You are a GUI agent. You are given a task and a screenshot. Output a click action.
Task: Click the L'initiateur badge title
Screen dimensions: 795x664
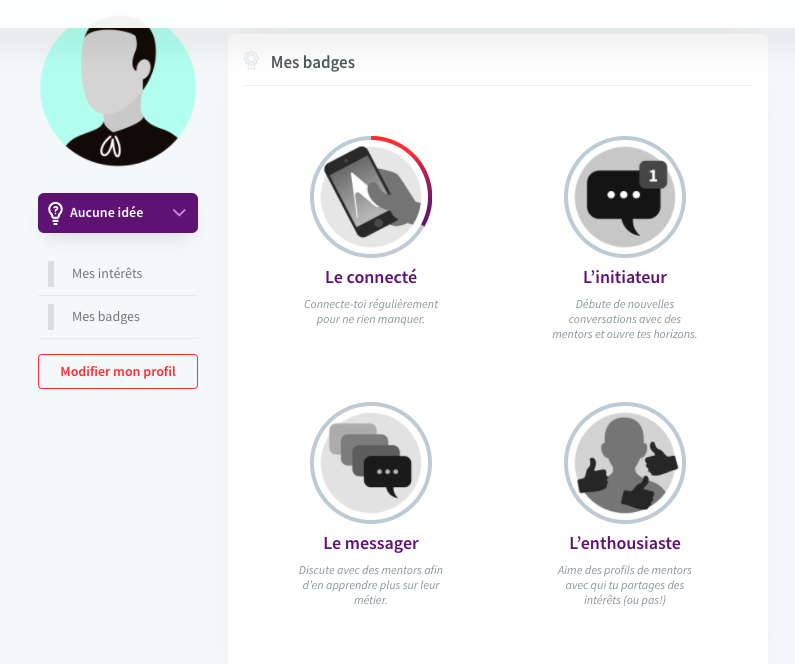click(x=624, y=277)
